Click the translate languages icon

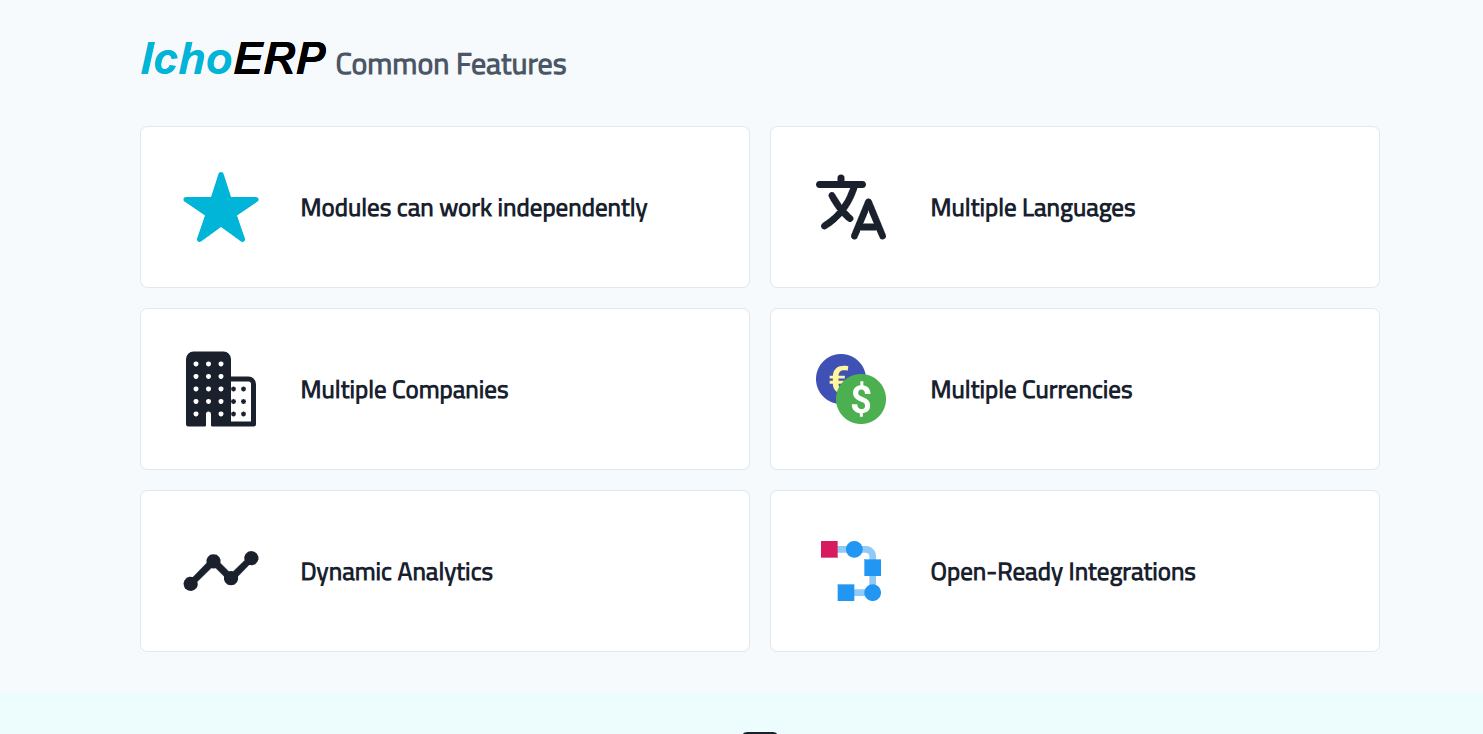(x=851, y=207)
